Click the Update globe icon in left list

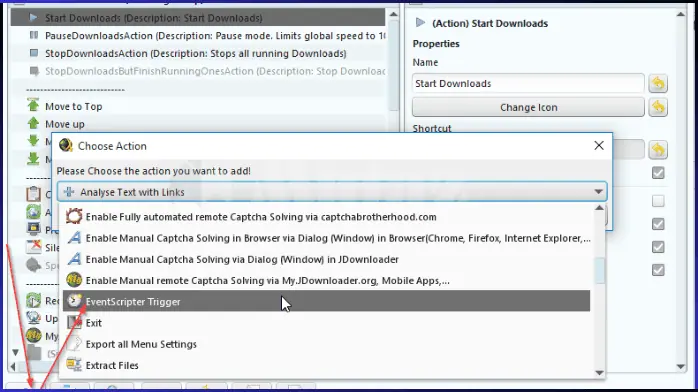tap(33, 318)
